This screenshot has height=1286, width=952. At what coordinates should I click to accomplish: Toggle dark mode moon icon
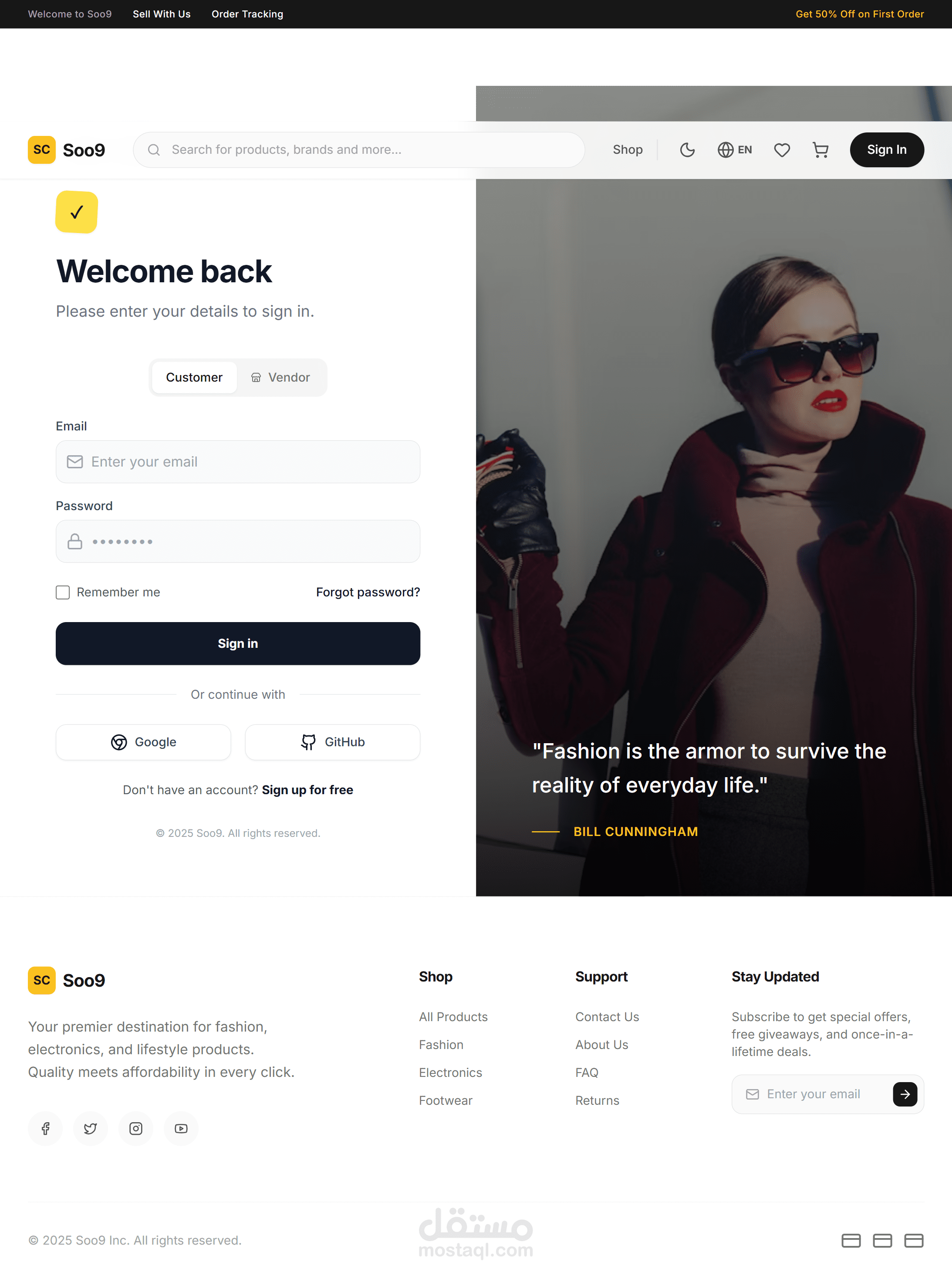coord(687,150)
